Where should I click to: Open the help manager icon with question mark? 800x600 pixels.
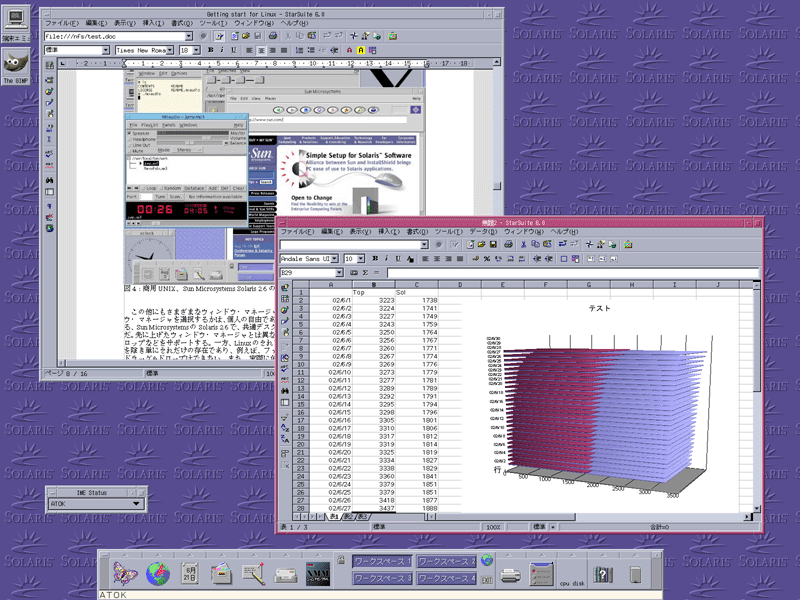click(x=603, y=574)
